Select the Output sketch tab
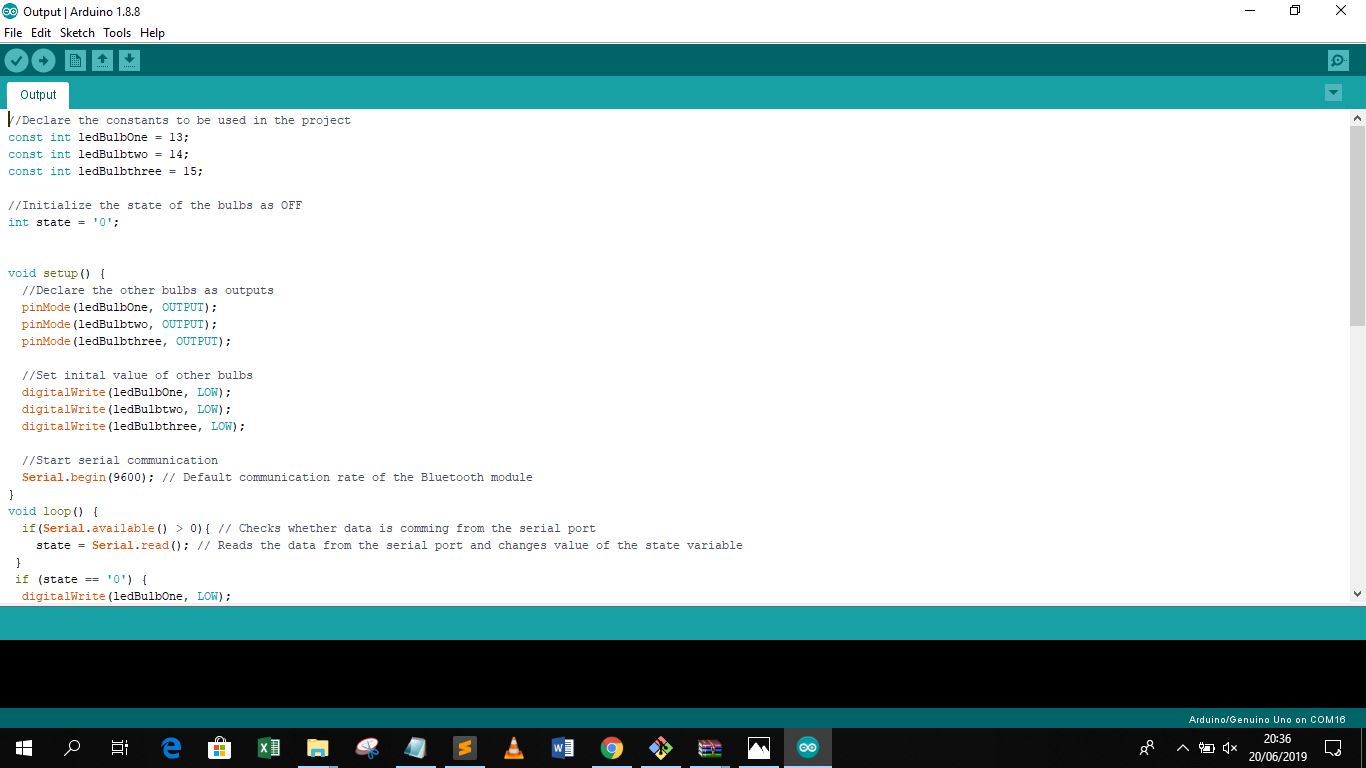The image size is (1366, 768). coord(38,95)
